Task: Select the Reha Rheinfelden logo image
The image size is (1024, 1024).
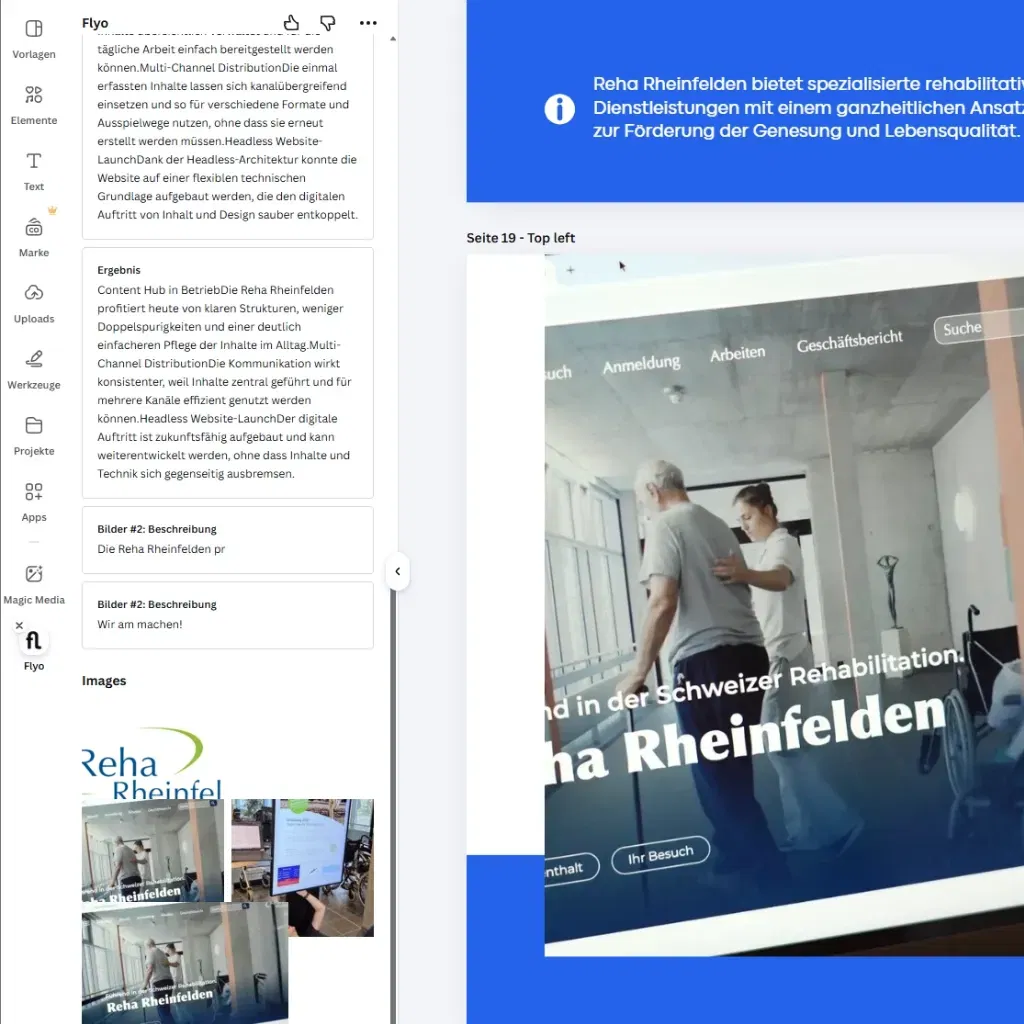Action: [x=152, y=761]
